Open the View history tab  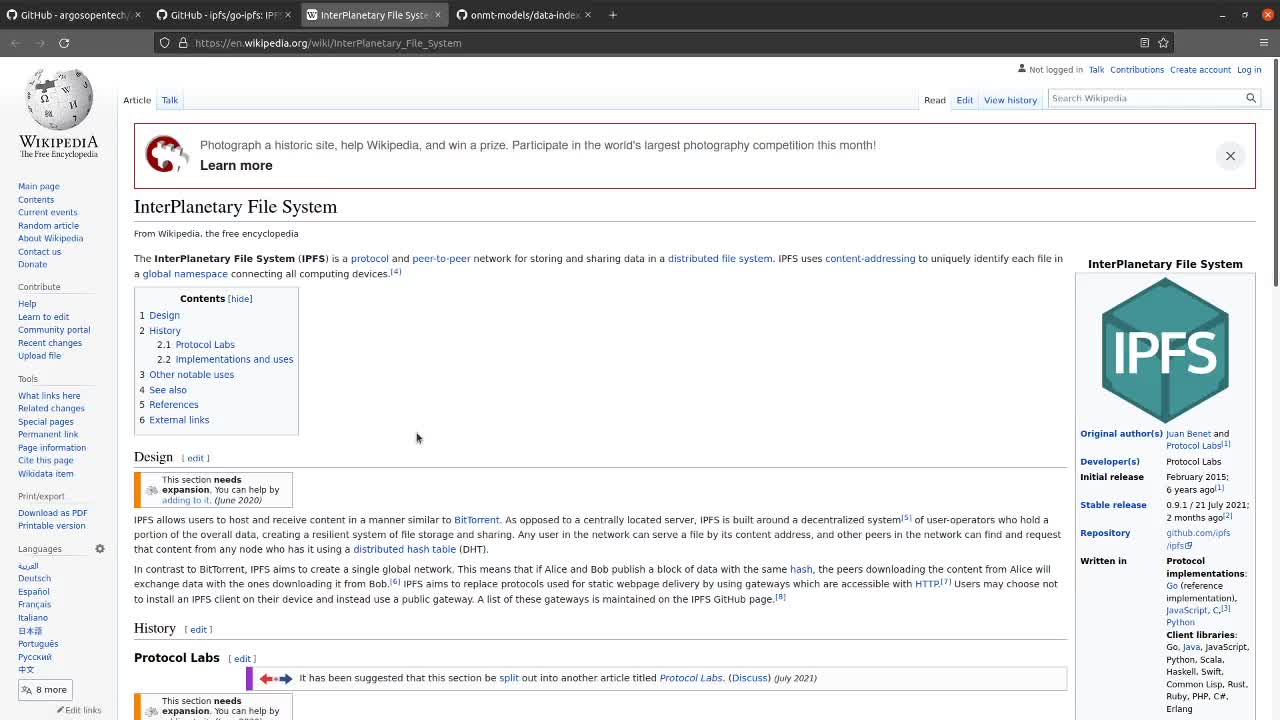pos(1010,100)
